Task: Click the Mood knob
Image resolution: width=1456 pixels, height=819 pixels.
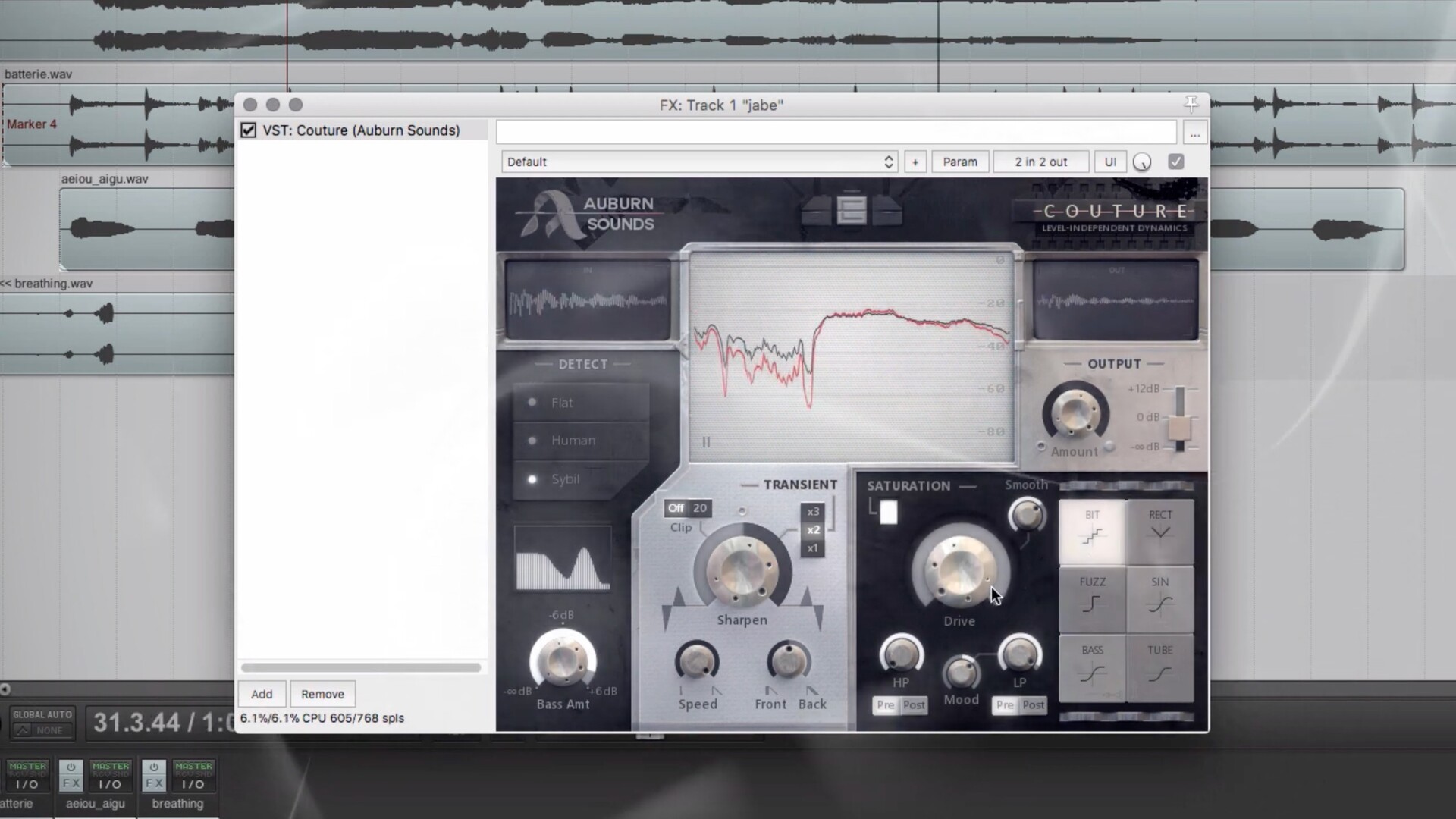Action: (x=961, y=672)
